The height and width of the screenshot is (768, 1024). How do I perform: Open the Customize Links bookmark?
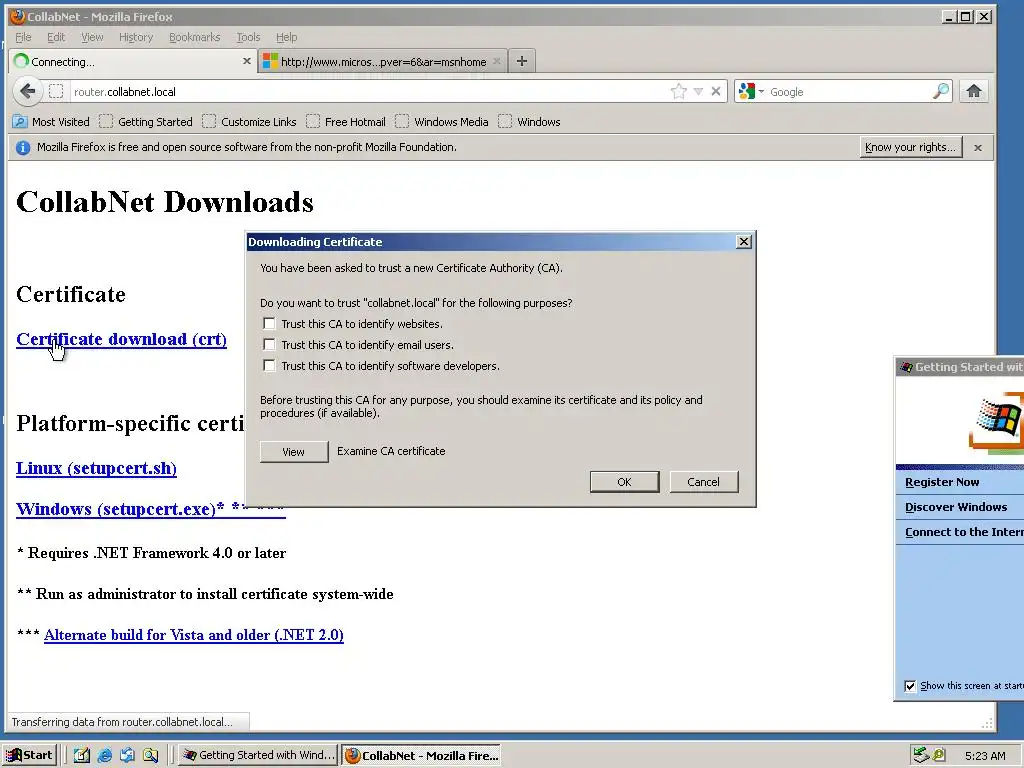249,121
